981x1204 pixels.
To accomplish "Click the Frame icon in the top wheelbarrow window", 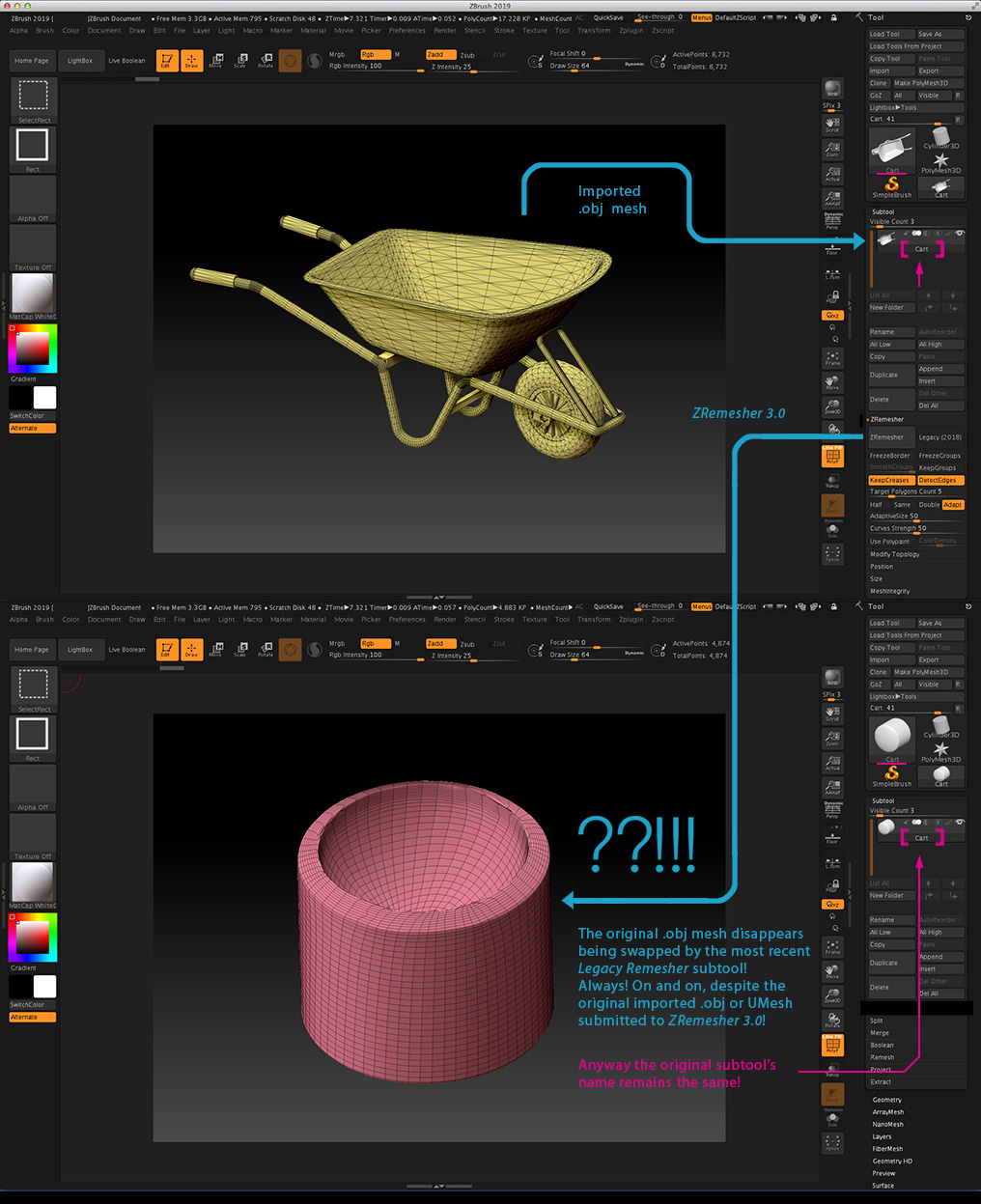I will coord(832,358).
